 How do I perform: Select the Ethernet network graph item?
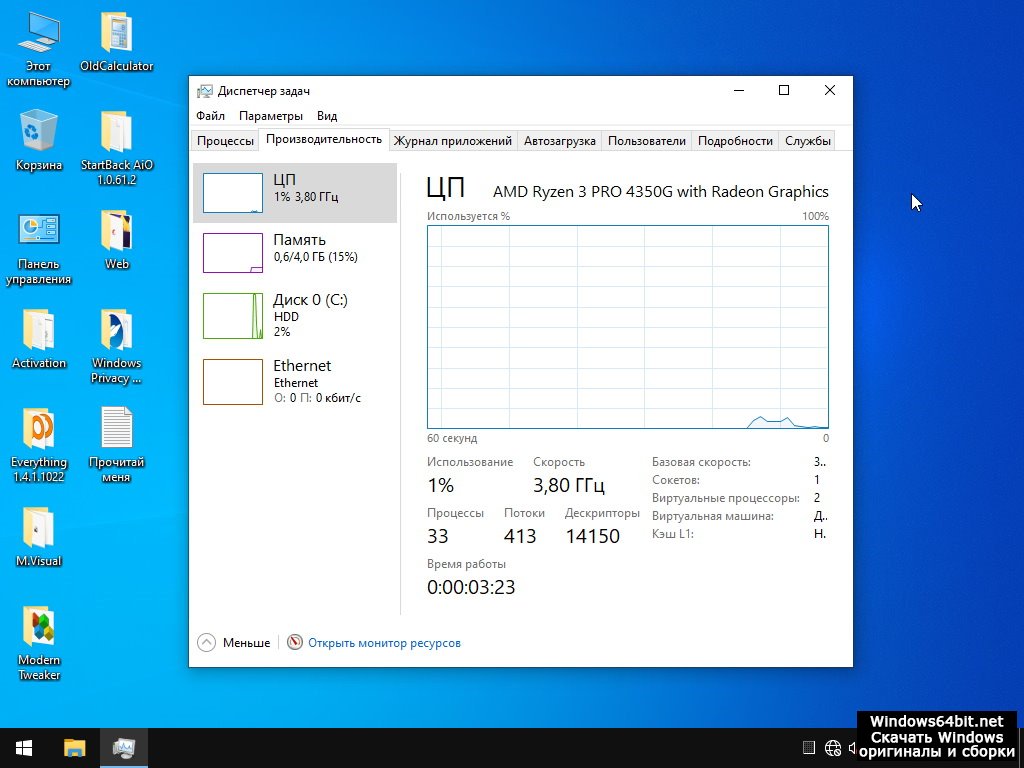click(x=294, y=381)
